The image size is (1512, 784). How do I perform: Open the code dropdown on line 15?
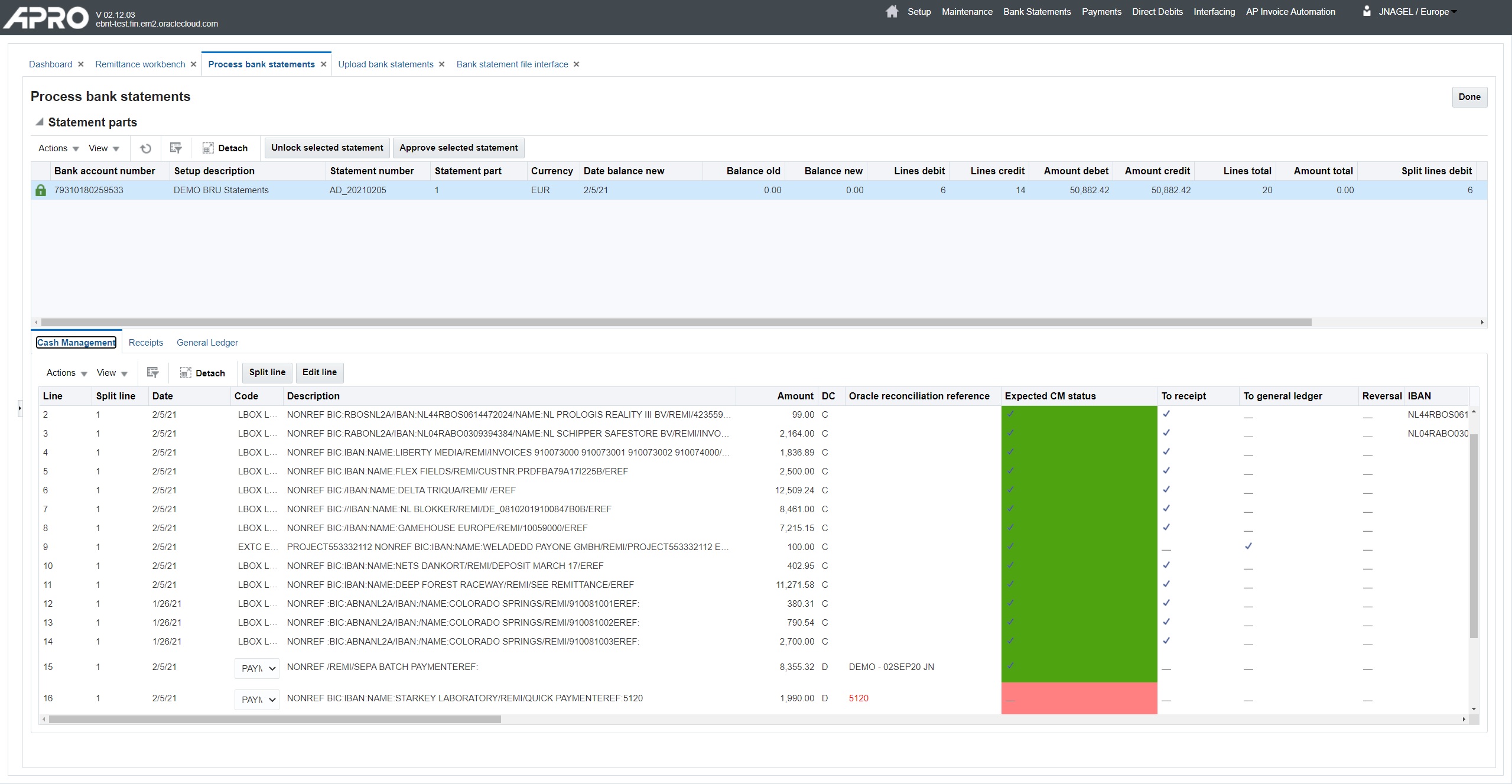[257, 668]
